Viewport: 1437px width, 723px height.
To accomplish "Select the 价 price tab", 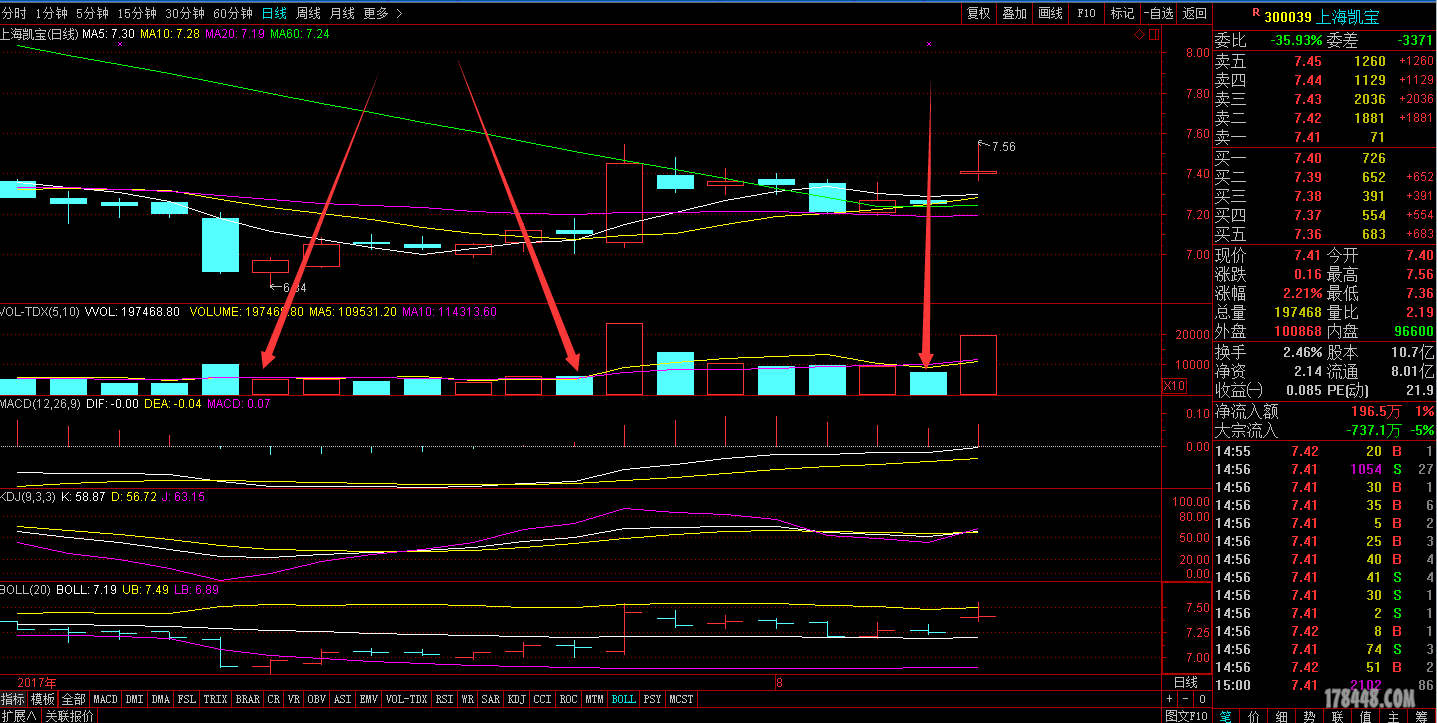I will click(x=1254, y=716).
